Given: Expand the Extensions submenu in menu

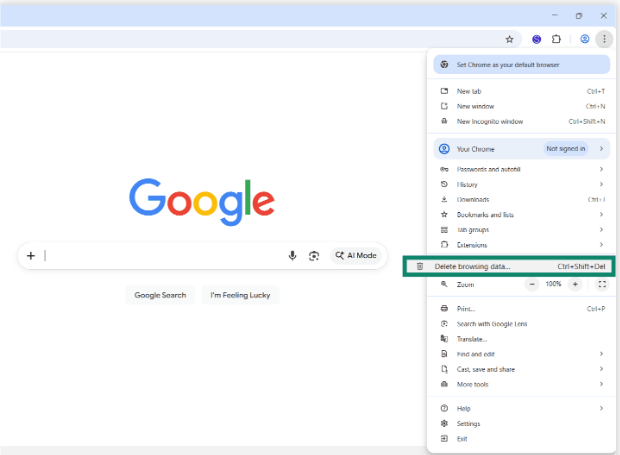Looking at the screenshot, I should coord(522,245).
